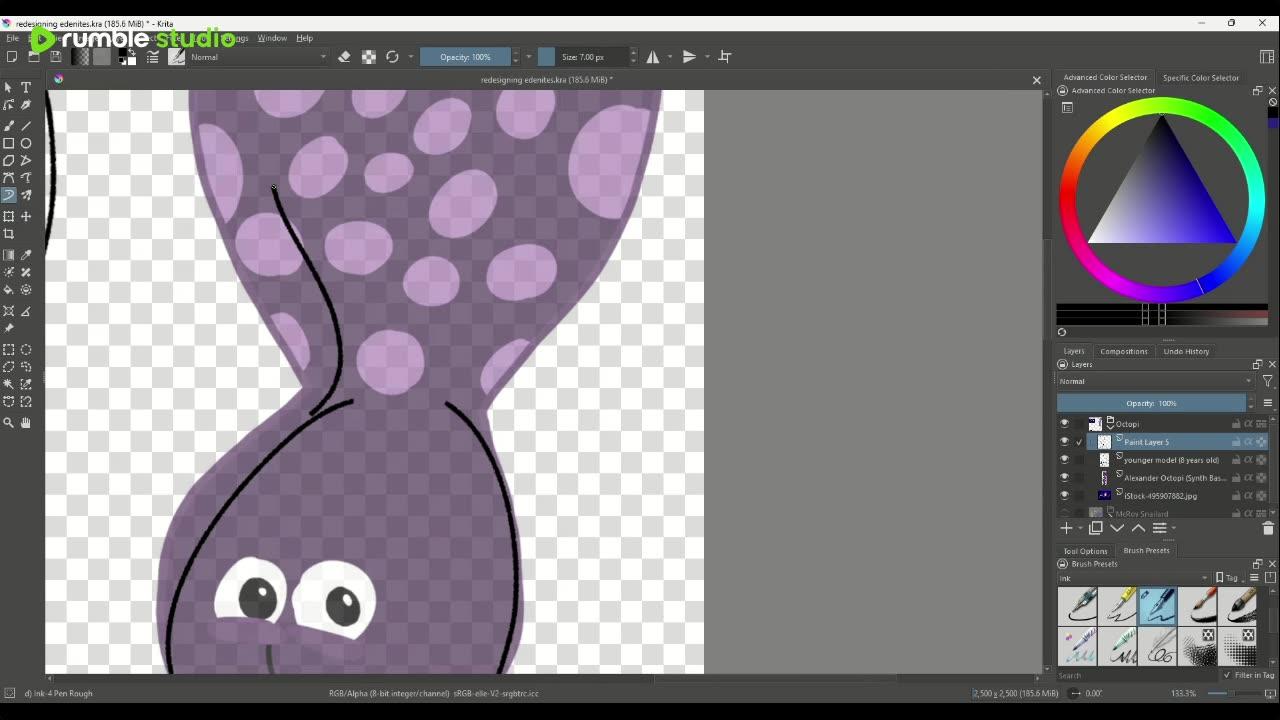This screenshot has height=720, width=1280.
Task: Click Reload Original Preset icon
Action: coord(392,57)
